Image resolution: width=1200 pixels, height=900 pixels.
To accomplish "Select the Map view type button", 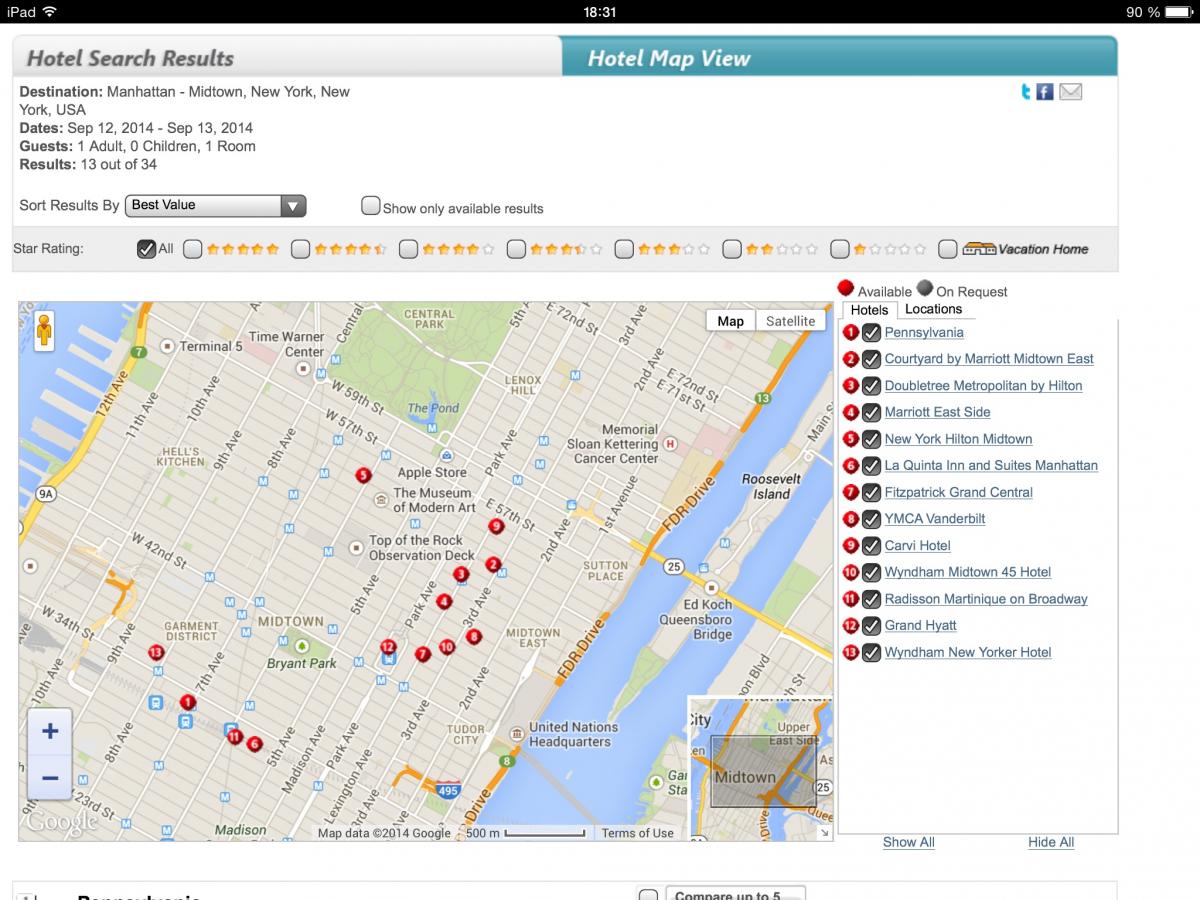I will tap(731, 321).
